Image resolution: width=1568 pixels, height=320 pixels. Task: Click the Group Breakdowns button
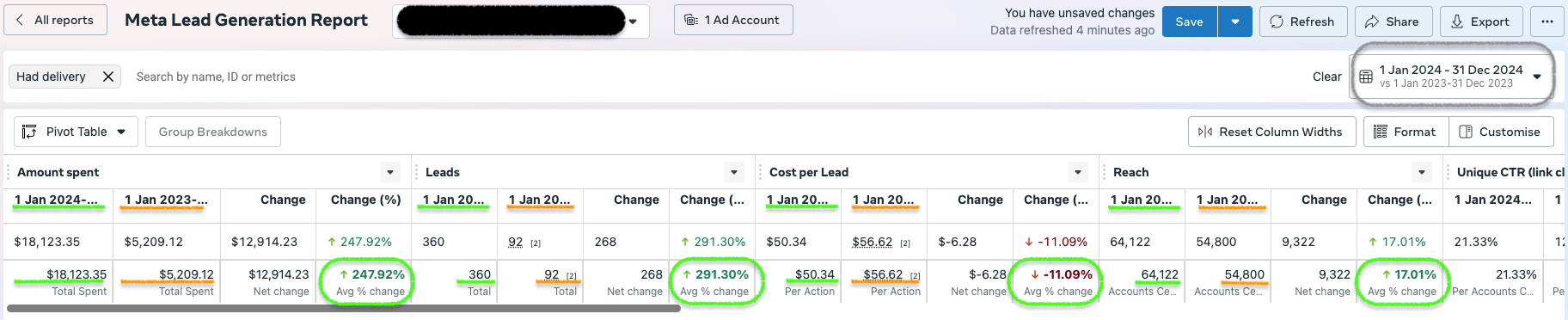pyautogui.click(x=213, y=132)
